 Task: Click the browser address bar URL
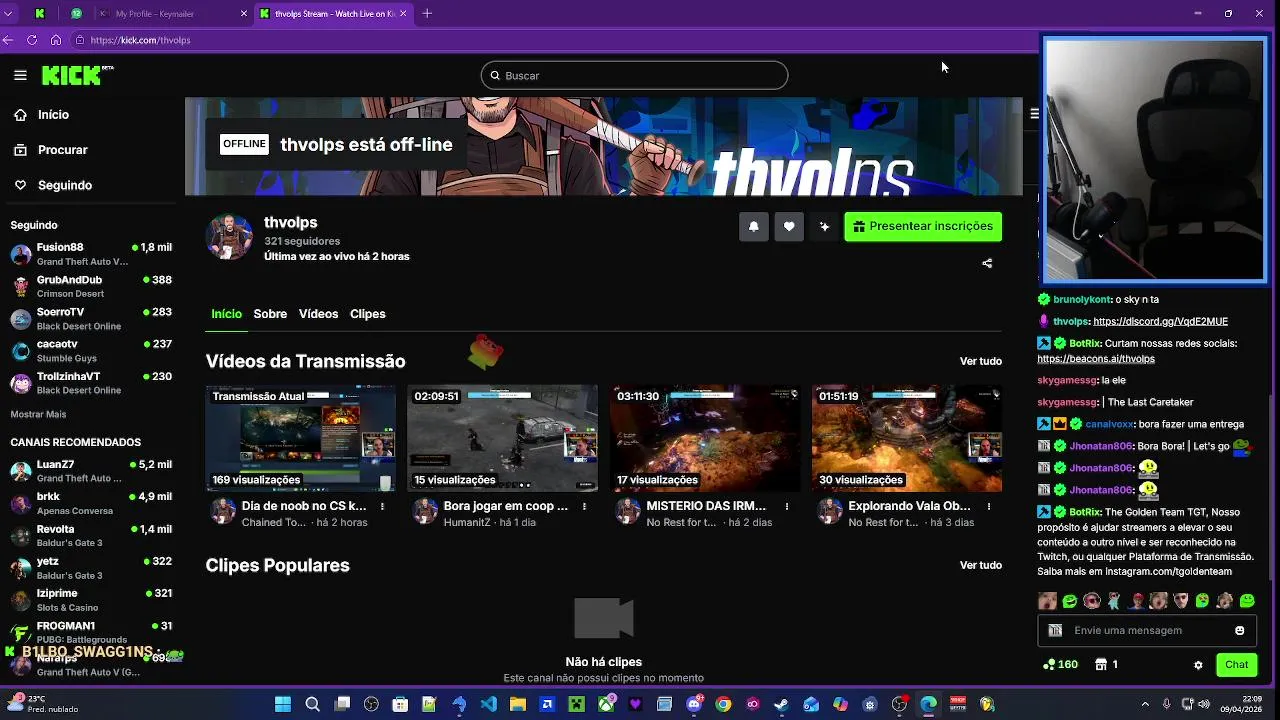tap(140, 40)
